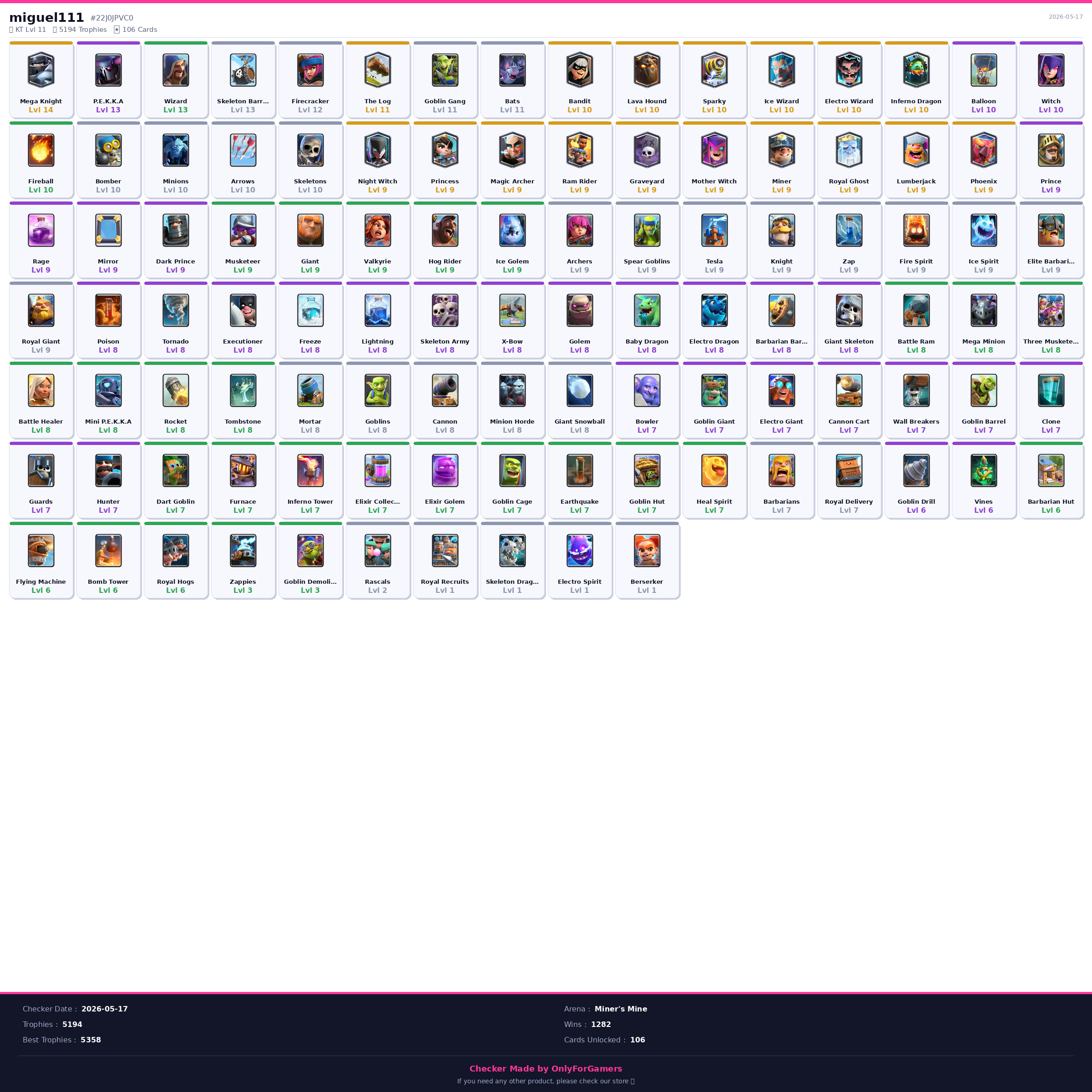1092x1092 pixels.
Task: Select the Vines card icon
Action: (x=983, y=470)
